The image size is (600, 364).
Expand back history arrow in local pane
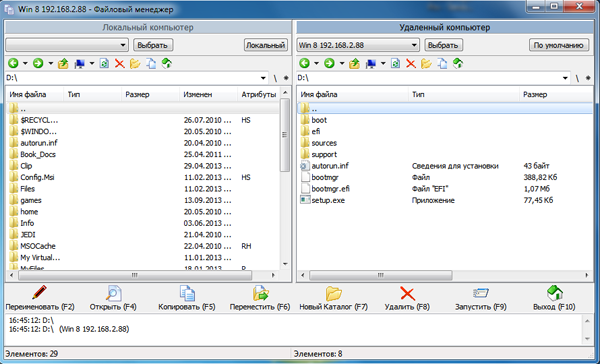point(25,64)
